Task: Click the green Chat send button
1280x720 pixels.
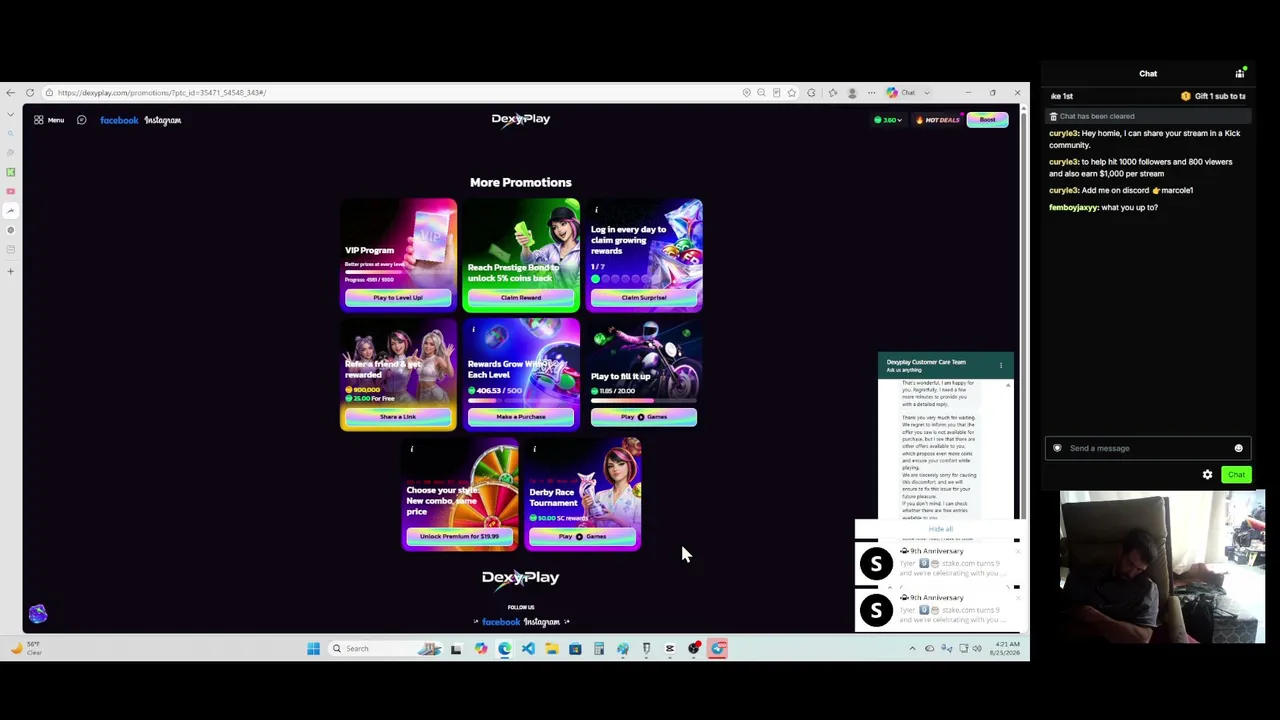Action: point(1236,475)
